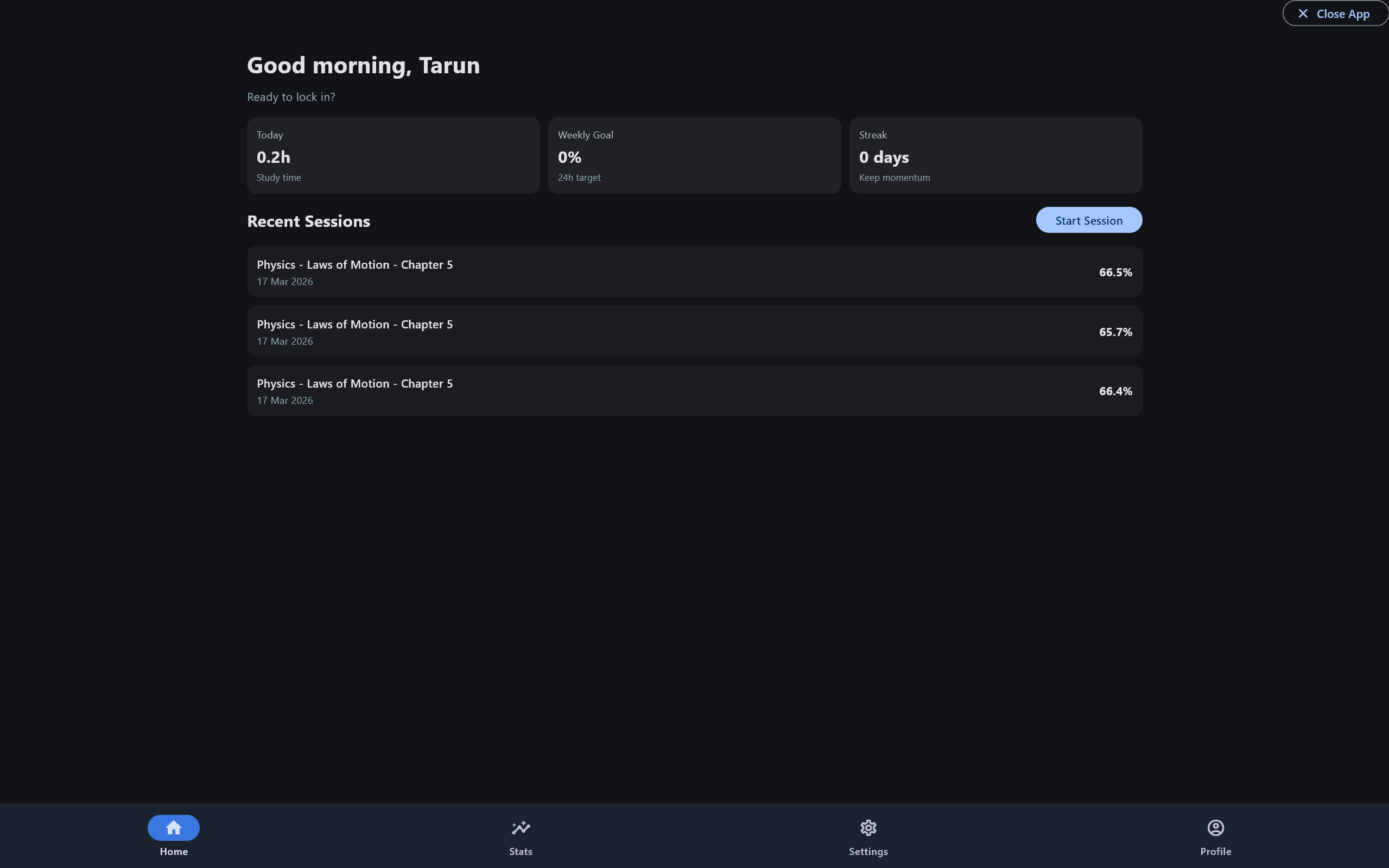Screen dimensions: 1389x868
Task: Switch to the Settings tab label
Action: pos(868,851)
